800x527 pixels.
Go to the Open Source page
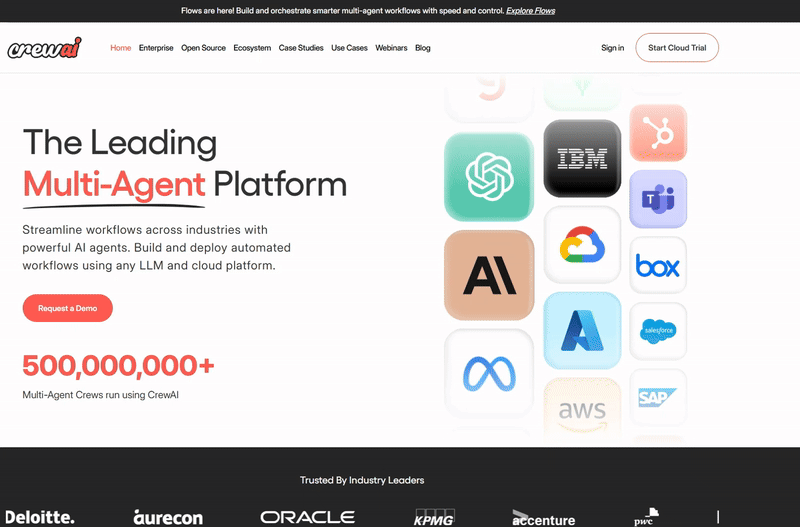point(203,48)
